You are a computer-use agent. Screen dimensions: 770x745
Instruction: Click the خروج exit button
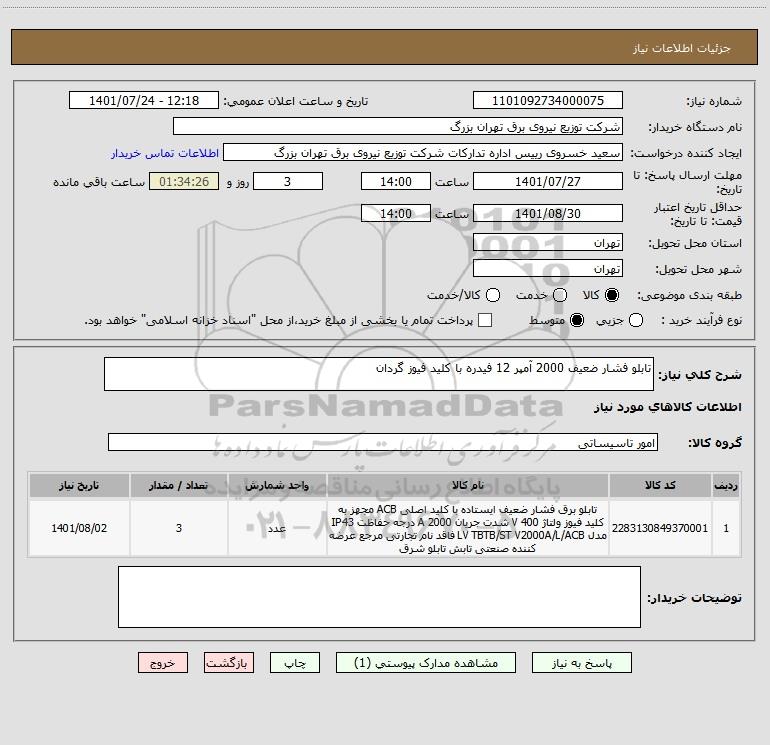coord(163,663)
